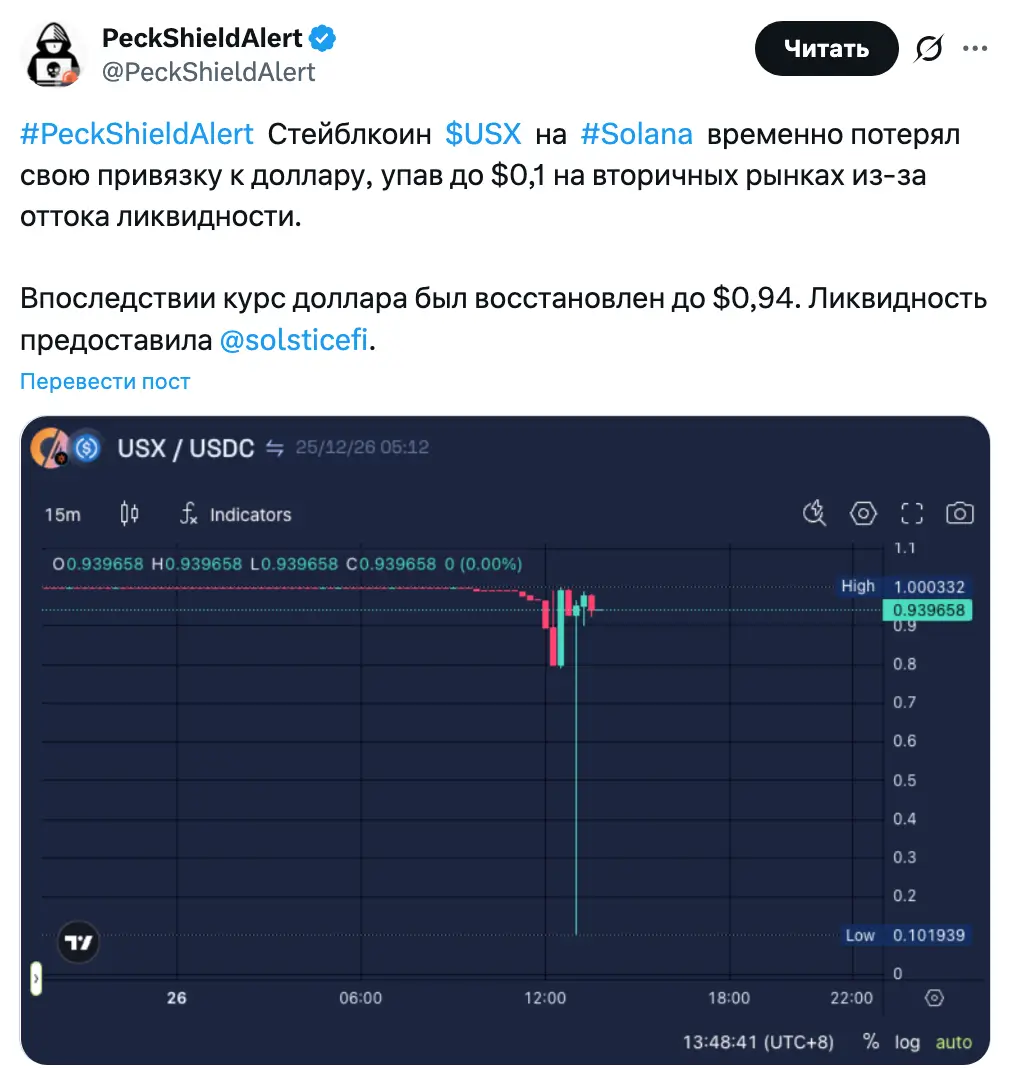Take a chart snapshot with camera icon
The width and height of the screenshot is (1009, 1068).
point(959,514)
